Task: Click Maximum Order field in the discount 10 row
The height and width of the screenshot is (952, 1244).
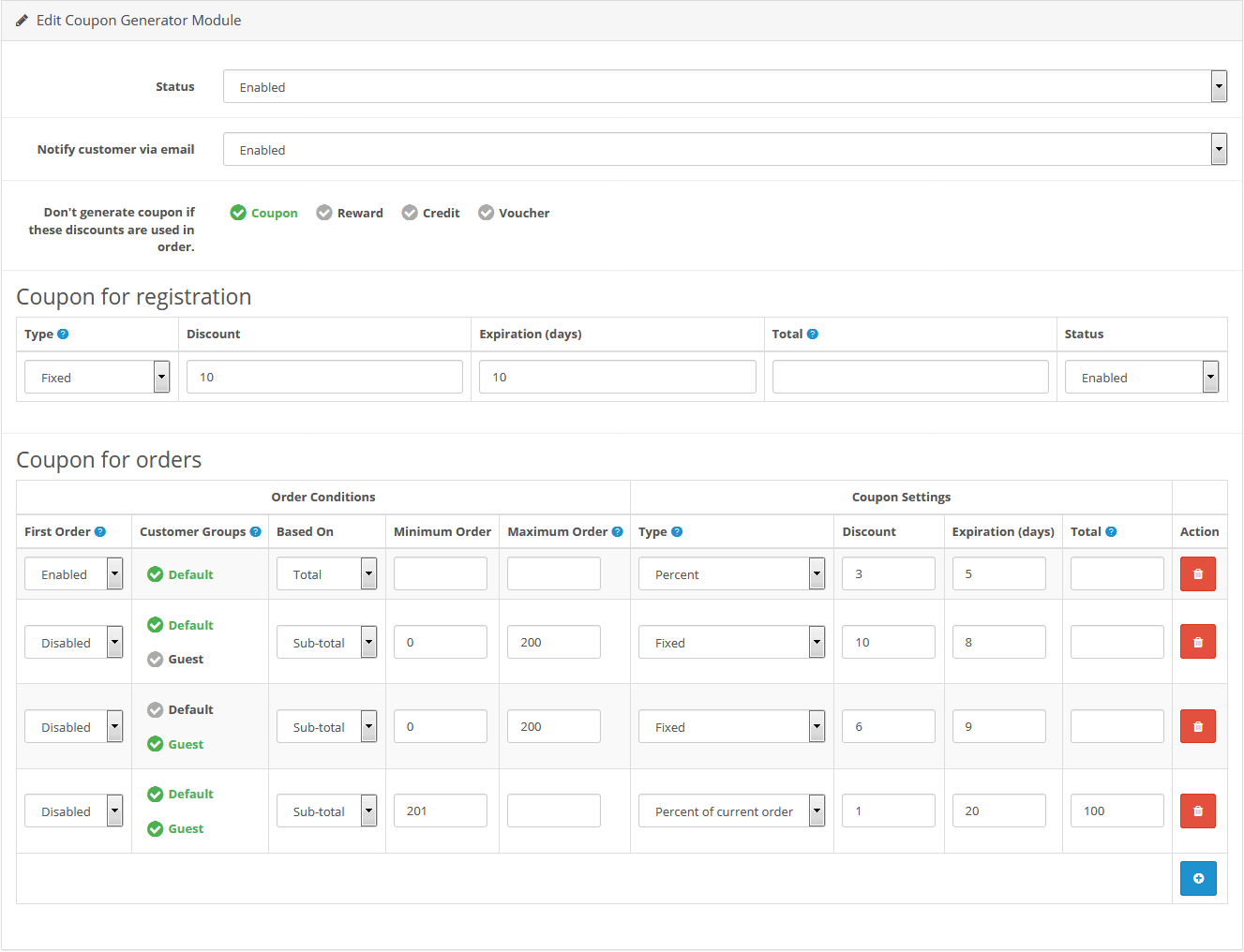Action: coord(553,642)
